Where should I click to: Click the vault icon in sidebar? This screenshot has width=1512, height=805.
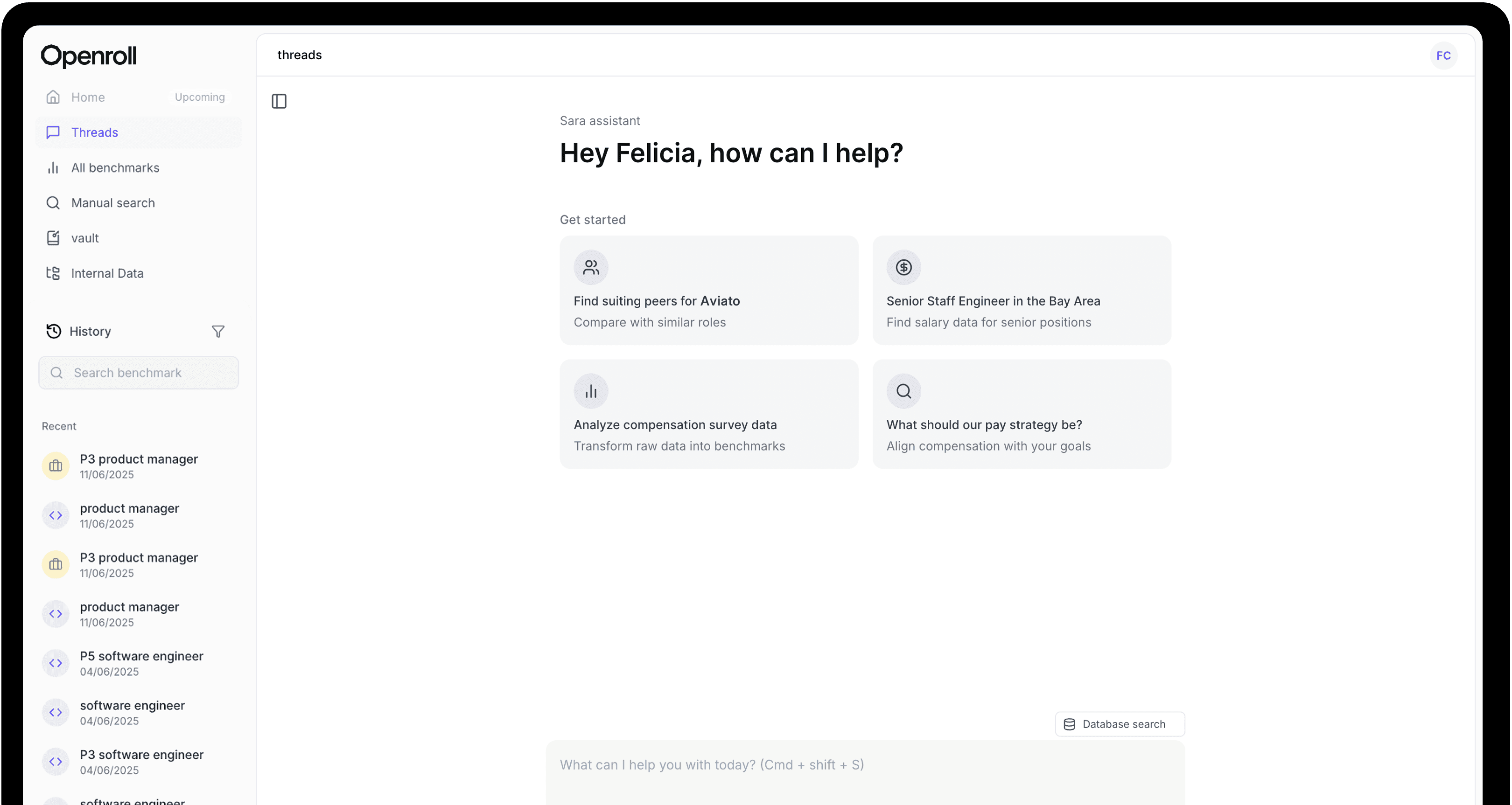coord(53,238)
